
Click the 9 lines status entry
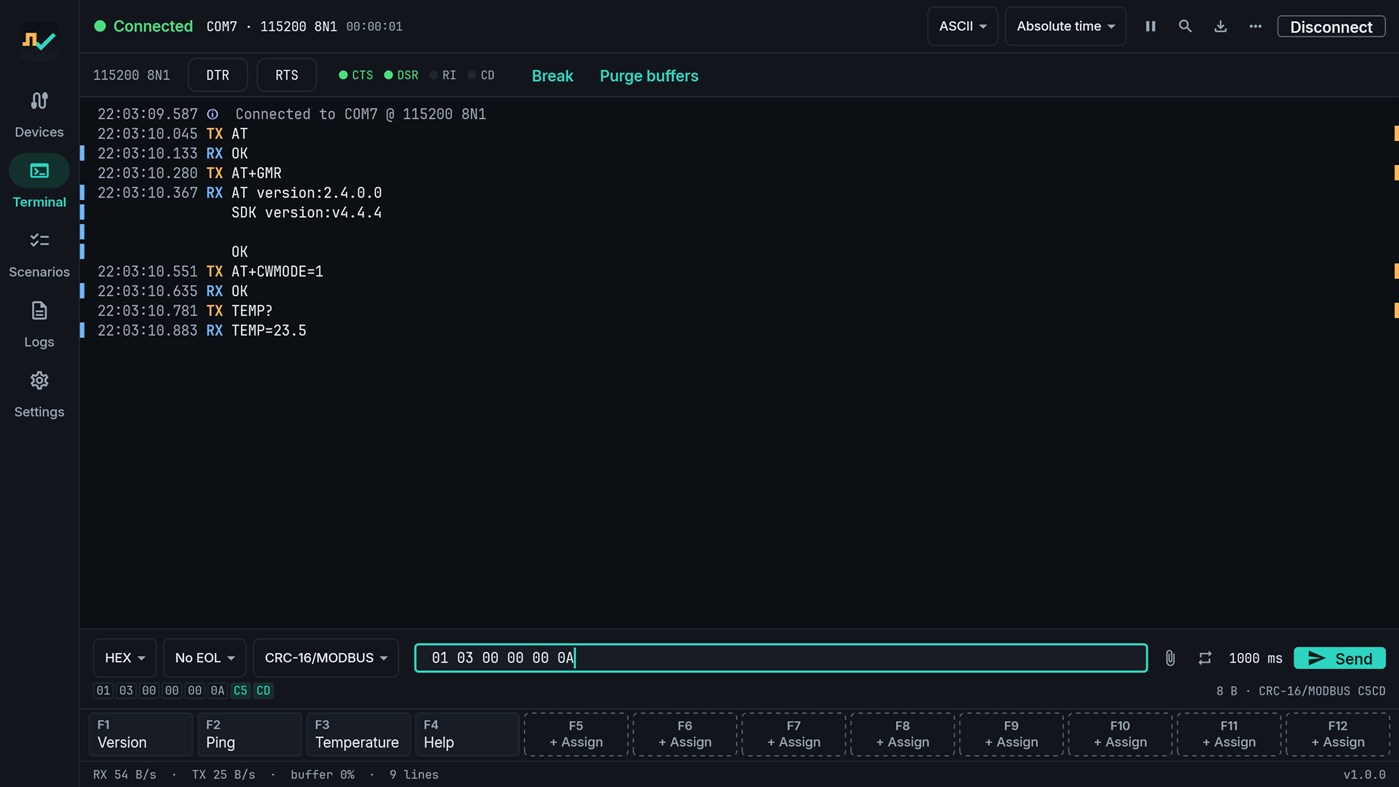pos(413,775)
